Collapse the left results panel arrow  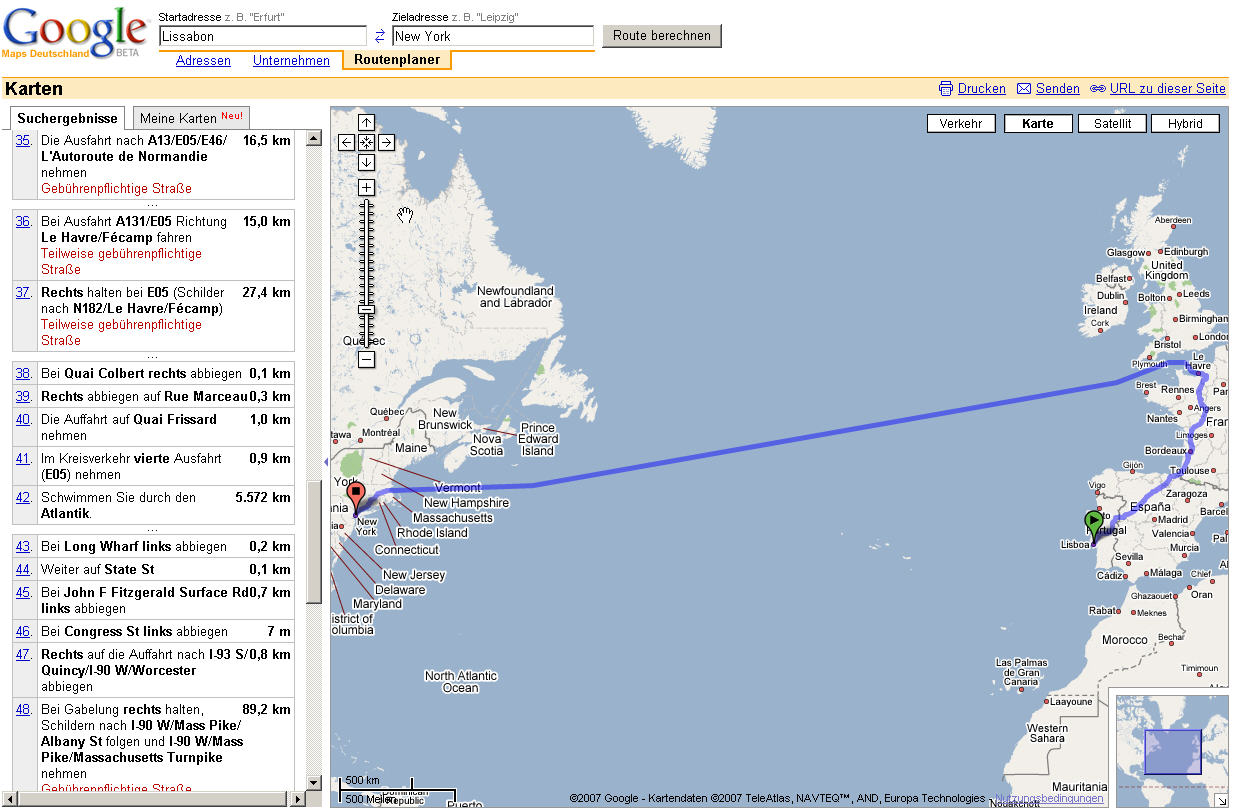tap(325, 461)
